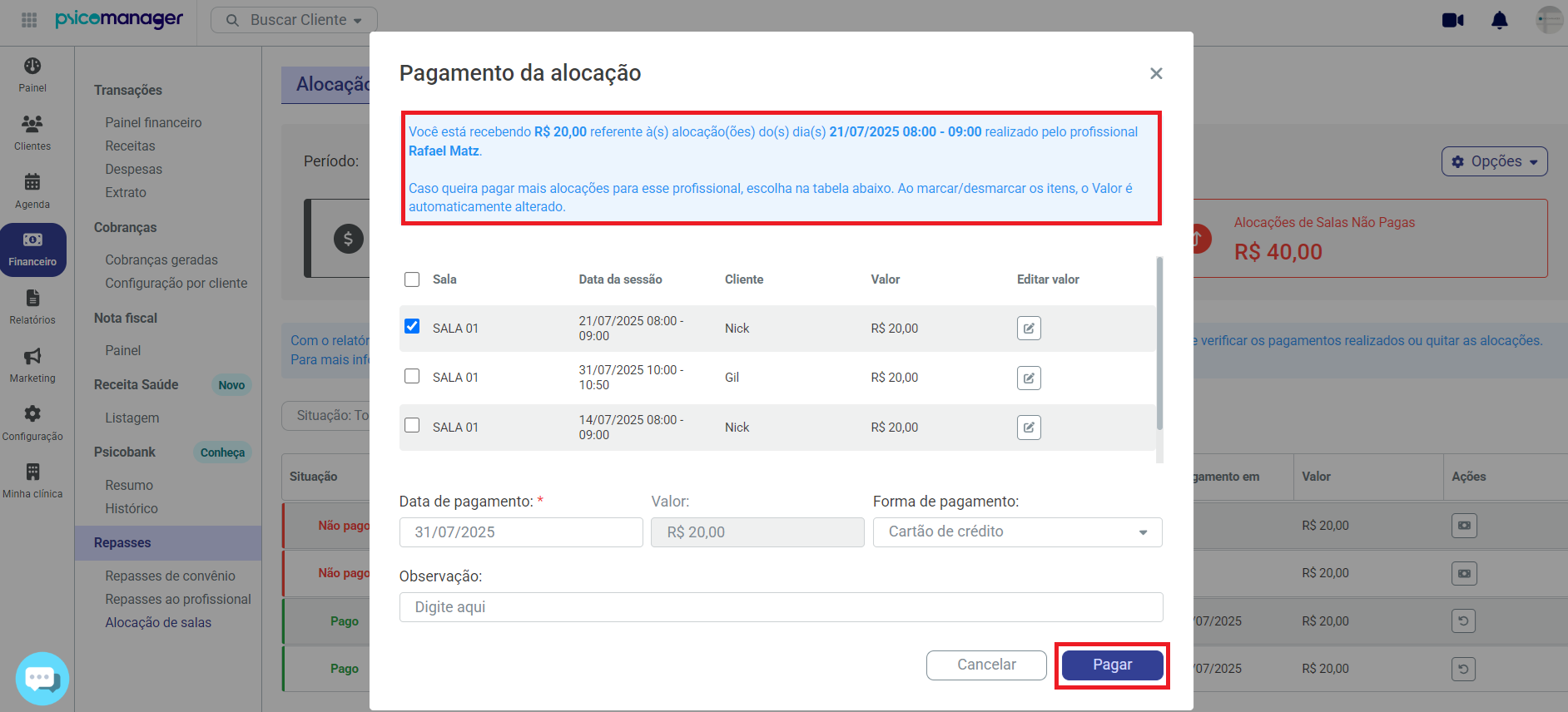Image resolution: width=1568 pixels, height=712 pixels.
Task: Check SALA 01 14/07/2025 row
Action: pos(412,425)
